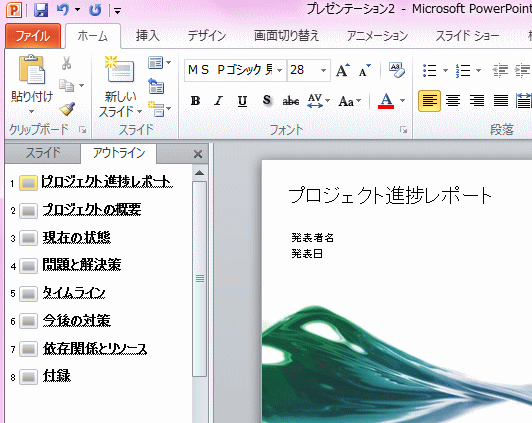Viewport: 532px width, 423px height.
Task: Open the font name MS Pゴシック dropdown
Action: (279, 71)
